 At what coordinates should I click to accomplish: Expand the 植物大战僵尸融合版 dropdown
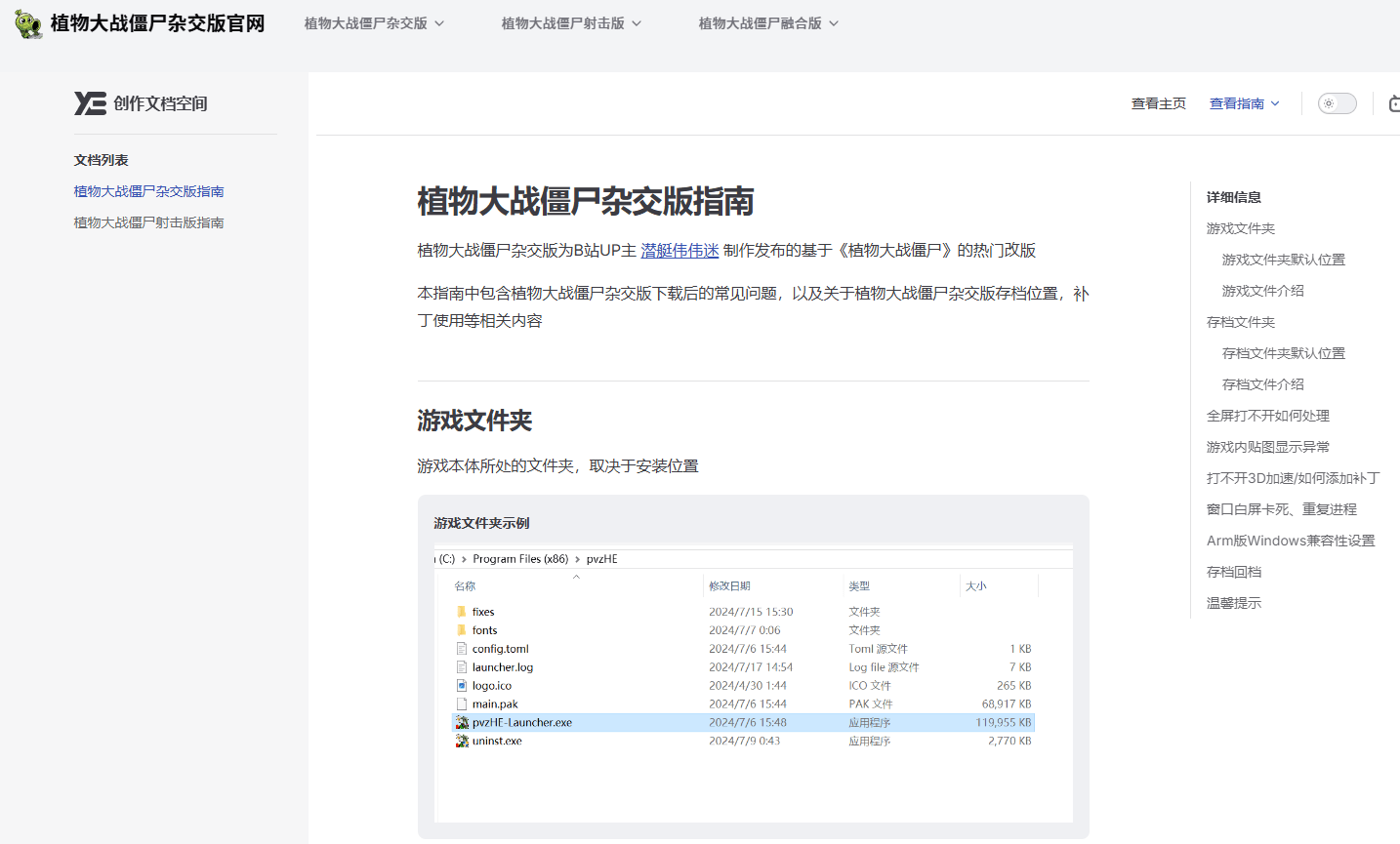point(768,22)
